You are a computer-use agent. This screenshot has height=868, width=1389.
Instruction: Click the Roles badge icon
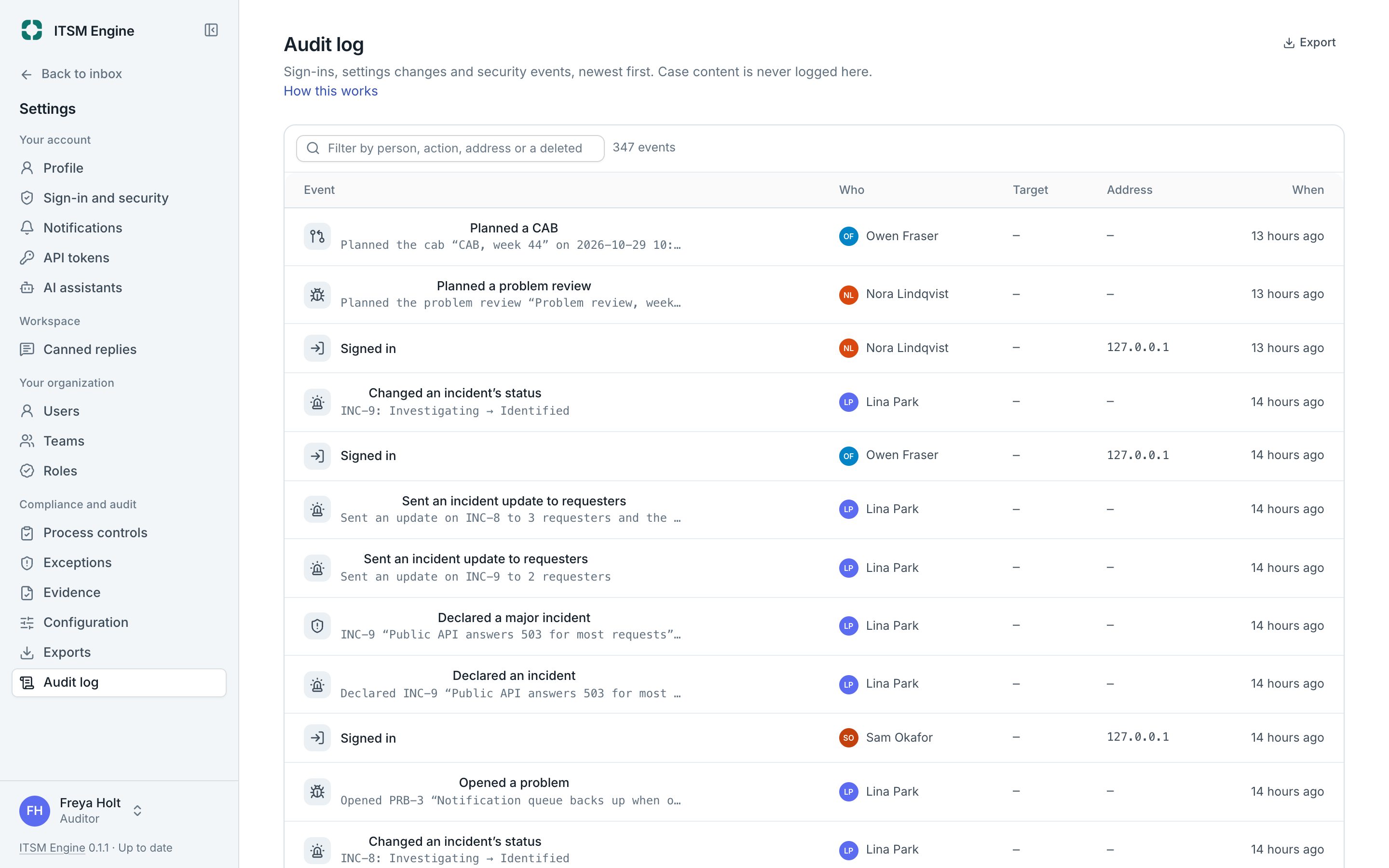click(x=27, y=471)
